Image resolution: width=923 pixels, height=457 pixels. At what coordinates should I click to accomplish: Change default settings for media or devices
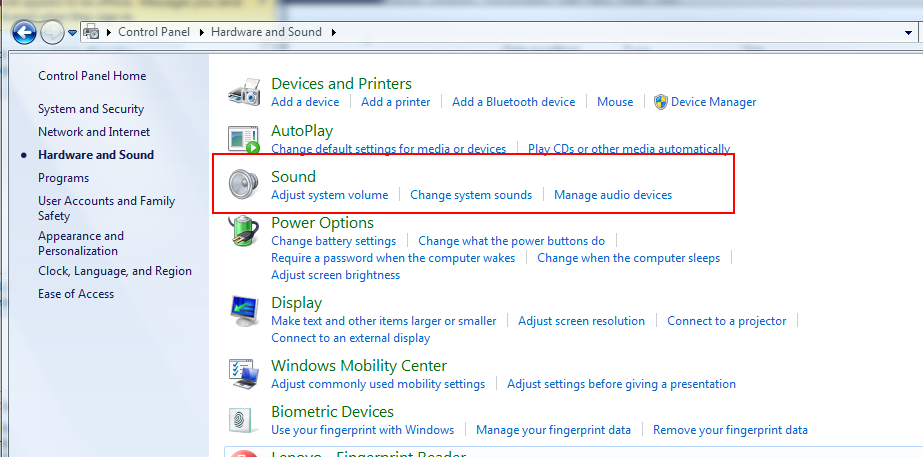click(x=389, y=148)
